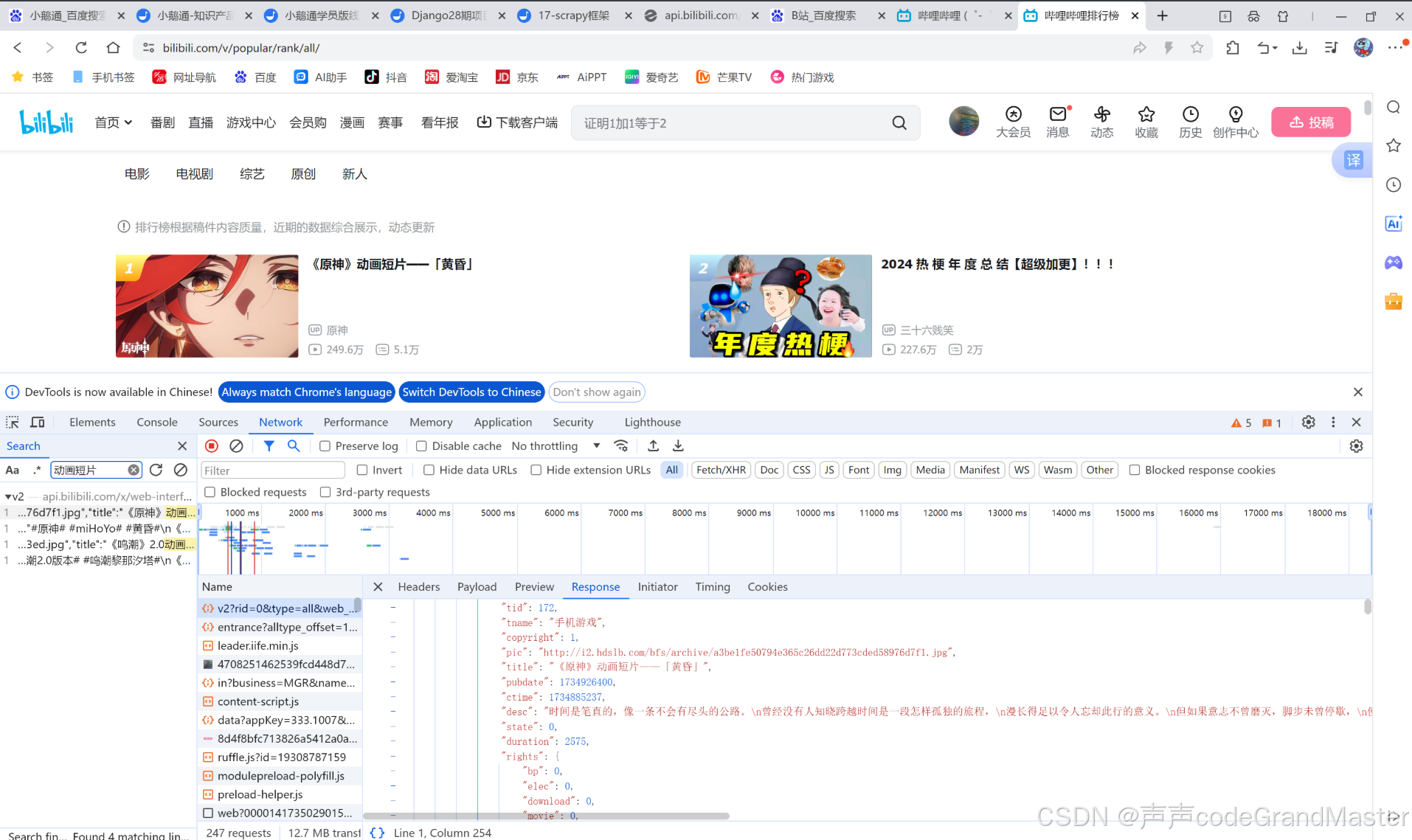Open the Timing tab of request

pos(713,587)
